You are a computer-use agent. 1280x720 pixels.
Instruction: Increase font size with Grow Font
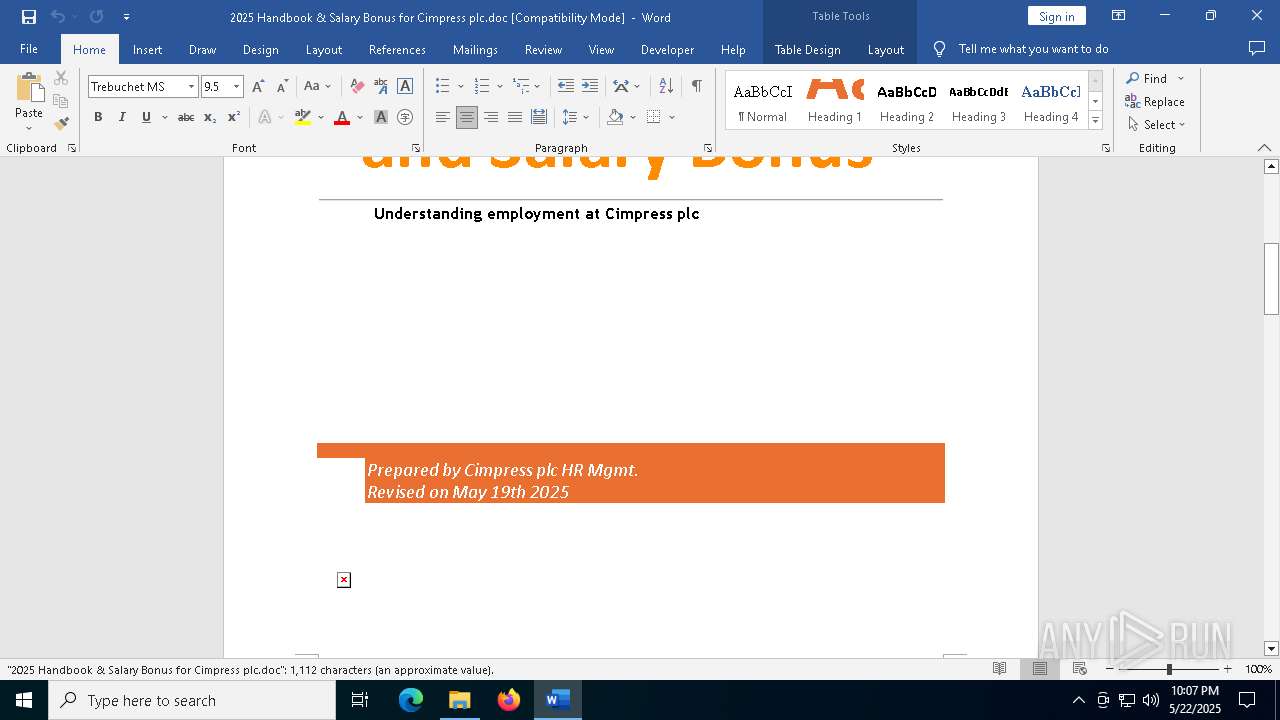[x=258, y=86]
